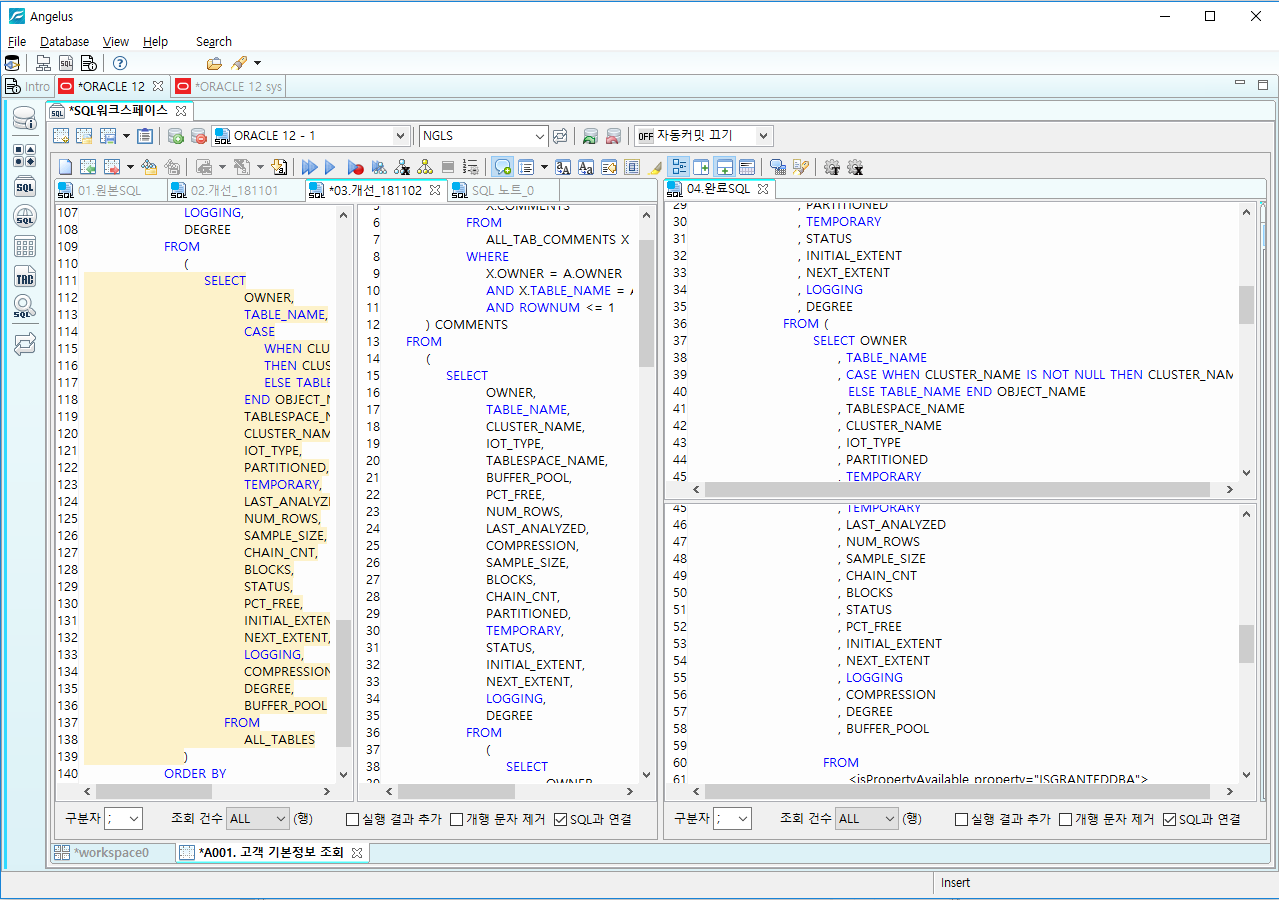Click the TAB icon in left sidebar
Screen dimensions: 1279x900
click(x=24, y=277)
